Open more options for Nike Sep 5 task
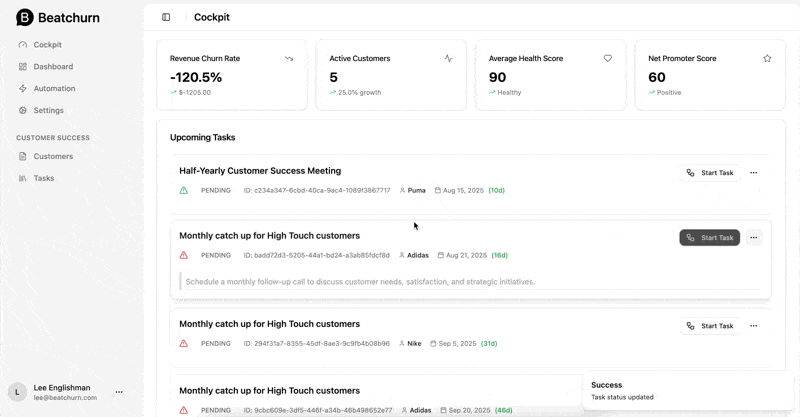800x417 pixels. coord(754,326)
